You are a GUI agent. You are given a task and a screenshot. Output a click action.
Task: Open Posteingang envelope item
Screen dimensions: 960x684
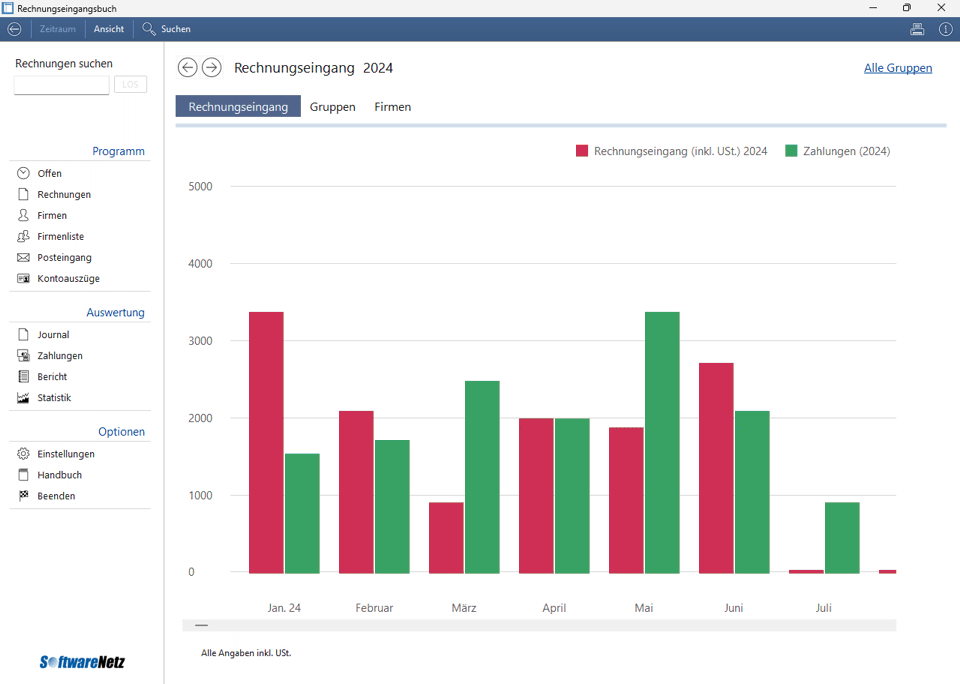pyautogui.click(x=24, y=257)
